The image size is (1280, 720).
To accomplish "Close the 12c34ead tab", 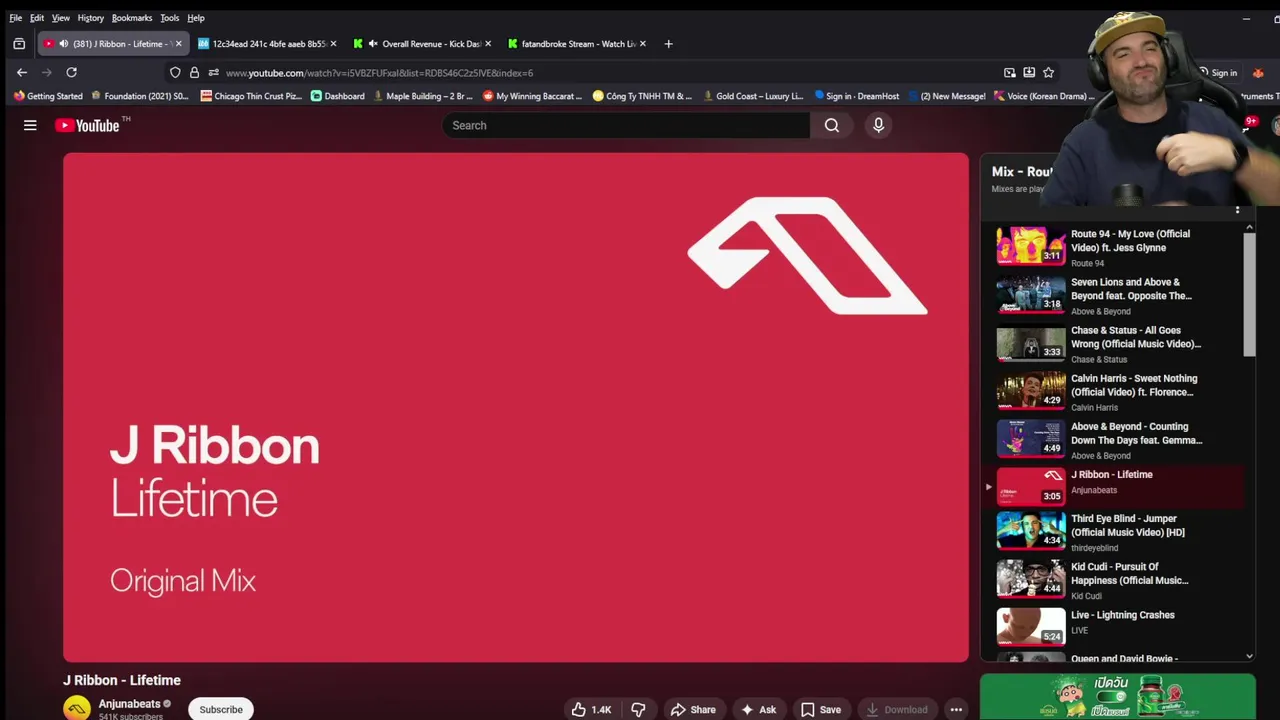I will (333, 44).
